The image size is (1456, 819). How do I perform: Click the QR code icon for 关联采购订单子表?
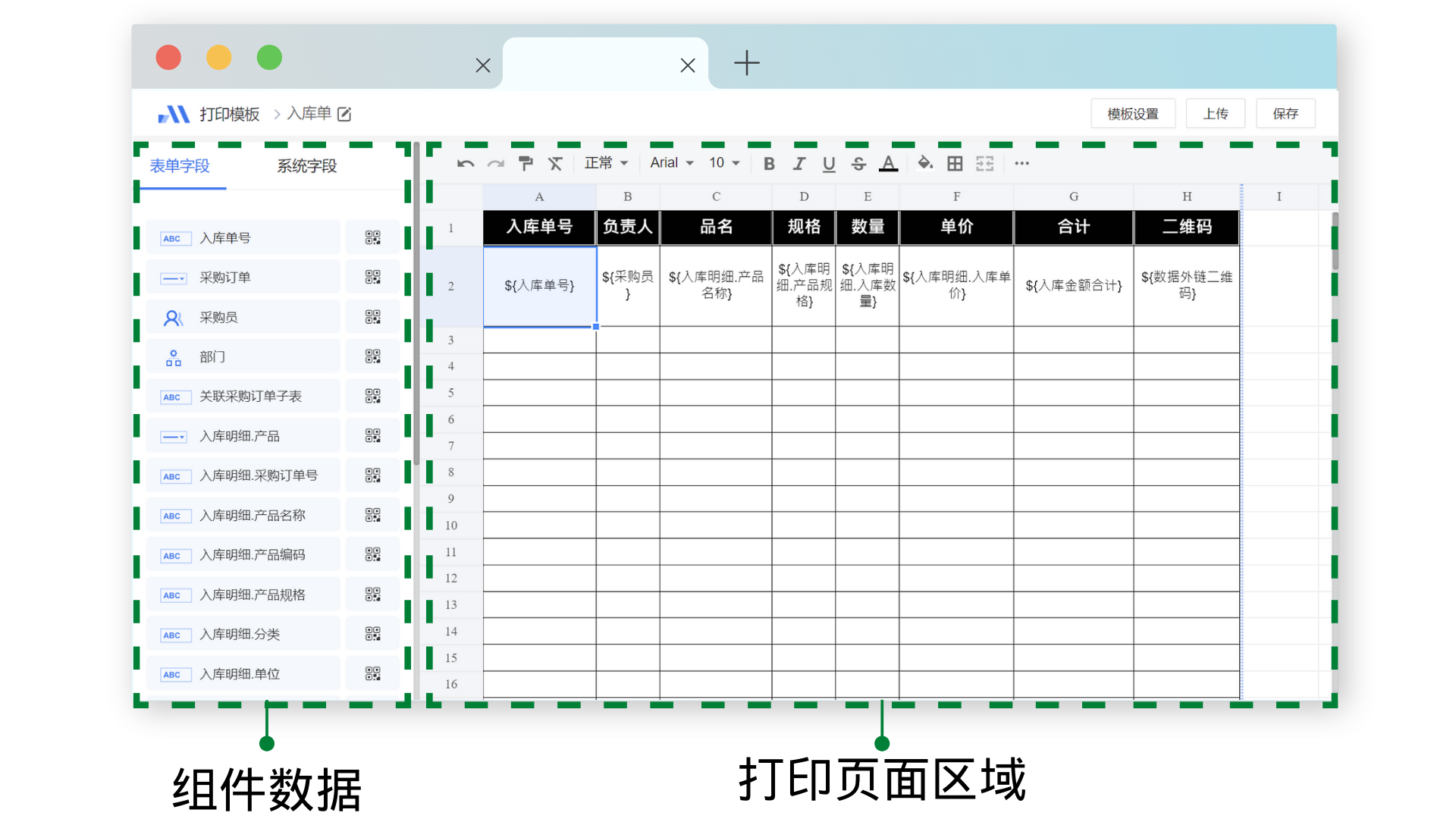pyautogui.click(x=372, y=396)
